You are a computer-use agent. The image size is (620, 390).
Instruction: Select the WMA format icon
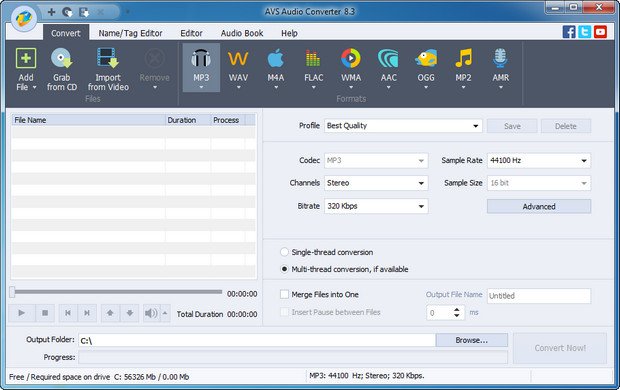[x=351, y=58]
